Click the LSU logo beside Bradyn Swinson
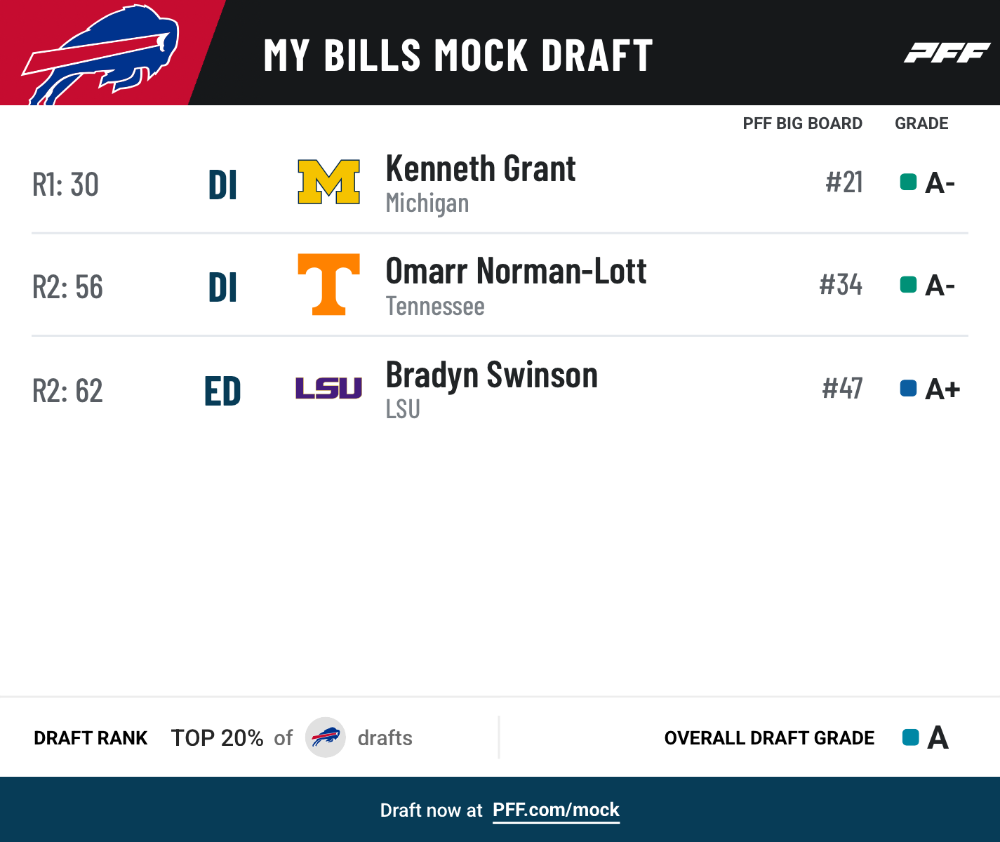Viewport: 1000px width, 842px height. pos(328,388)
